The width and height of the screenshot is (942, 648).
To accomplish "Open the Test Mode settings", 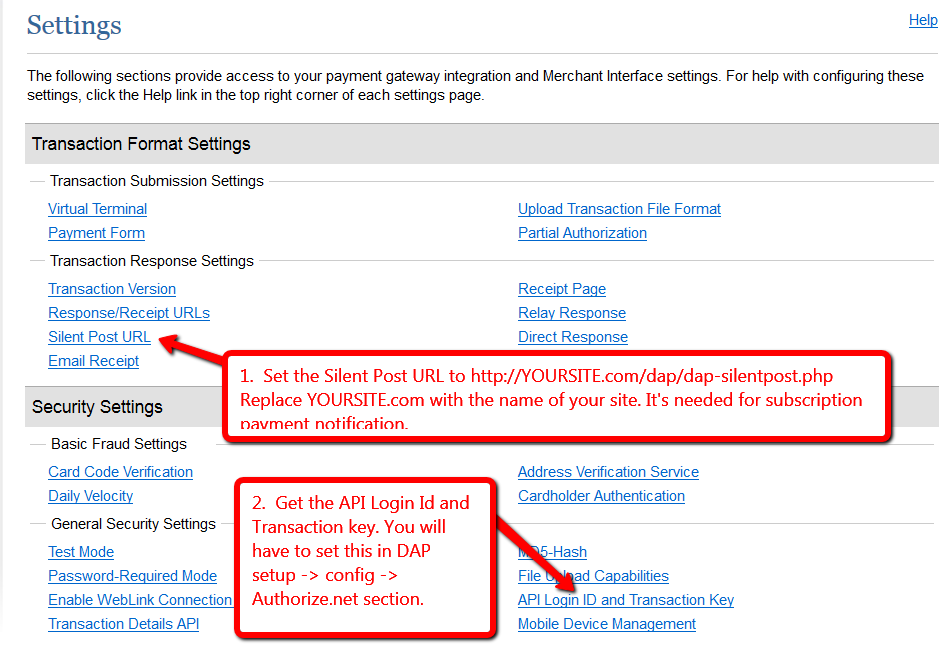I will [81, 552].
